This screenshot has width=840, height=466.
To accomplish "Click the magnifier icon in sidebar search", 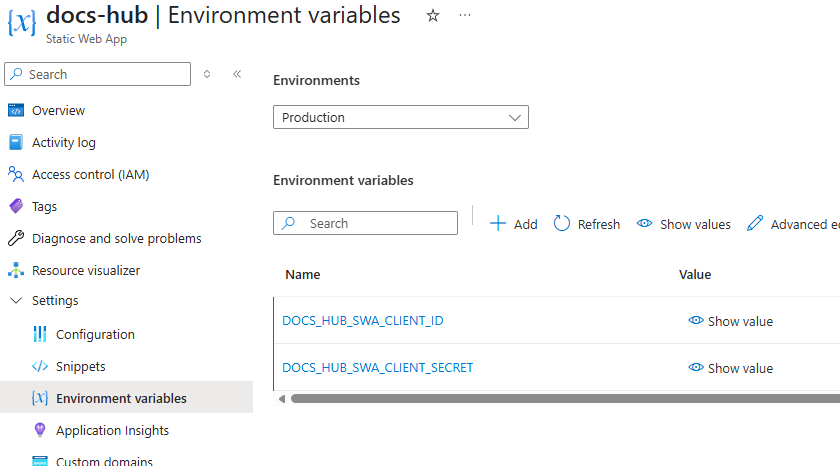I will tap(17, 74).
